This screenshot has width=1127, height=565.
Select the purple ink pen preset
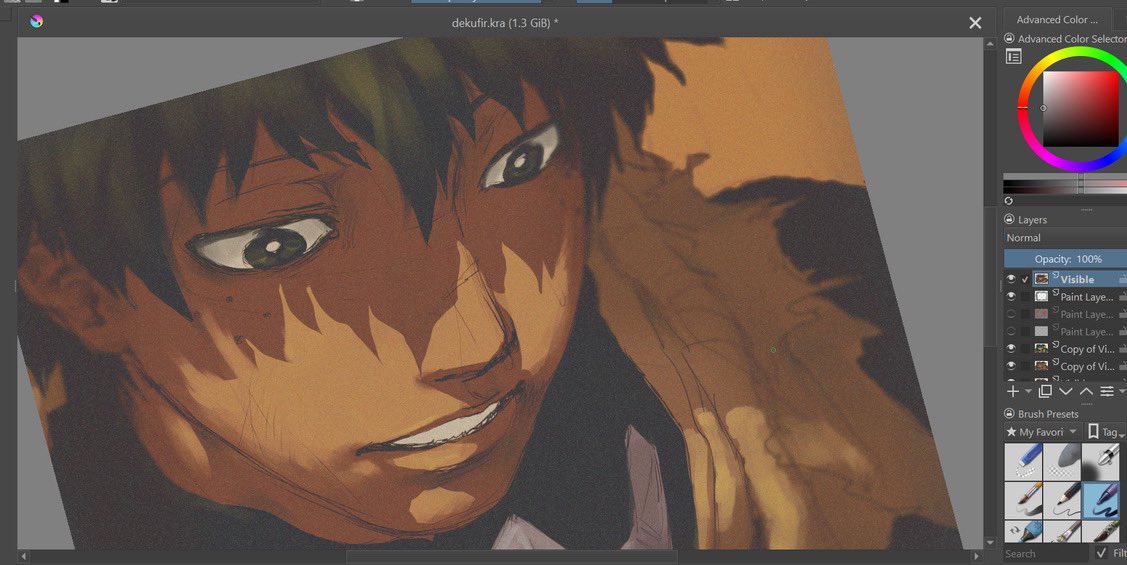pyautogui.click(x=1100, y=499)
